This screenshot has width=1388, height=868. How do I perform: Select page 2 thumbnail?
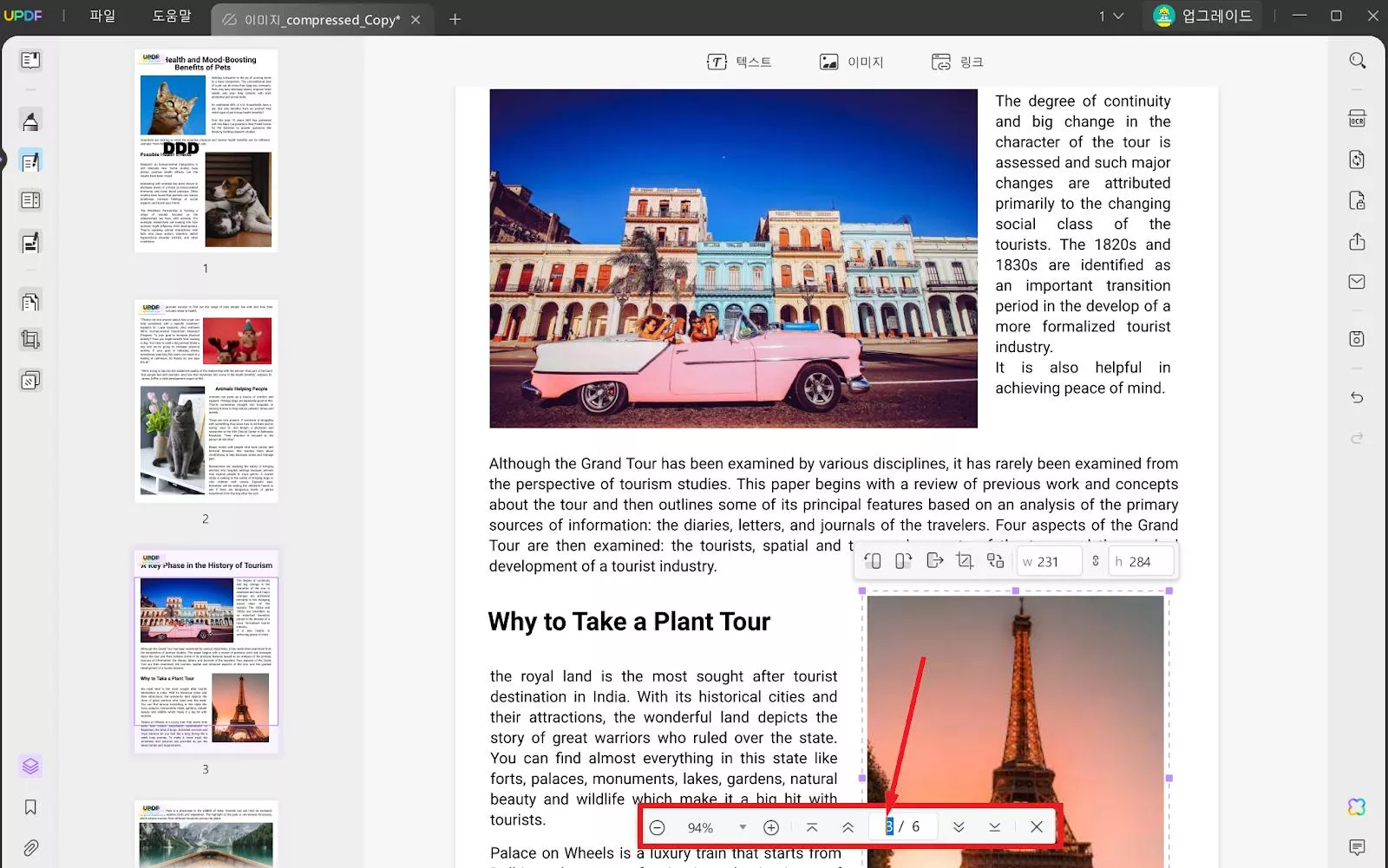[206, 401]
